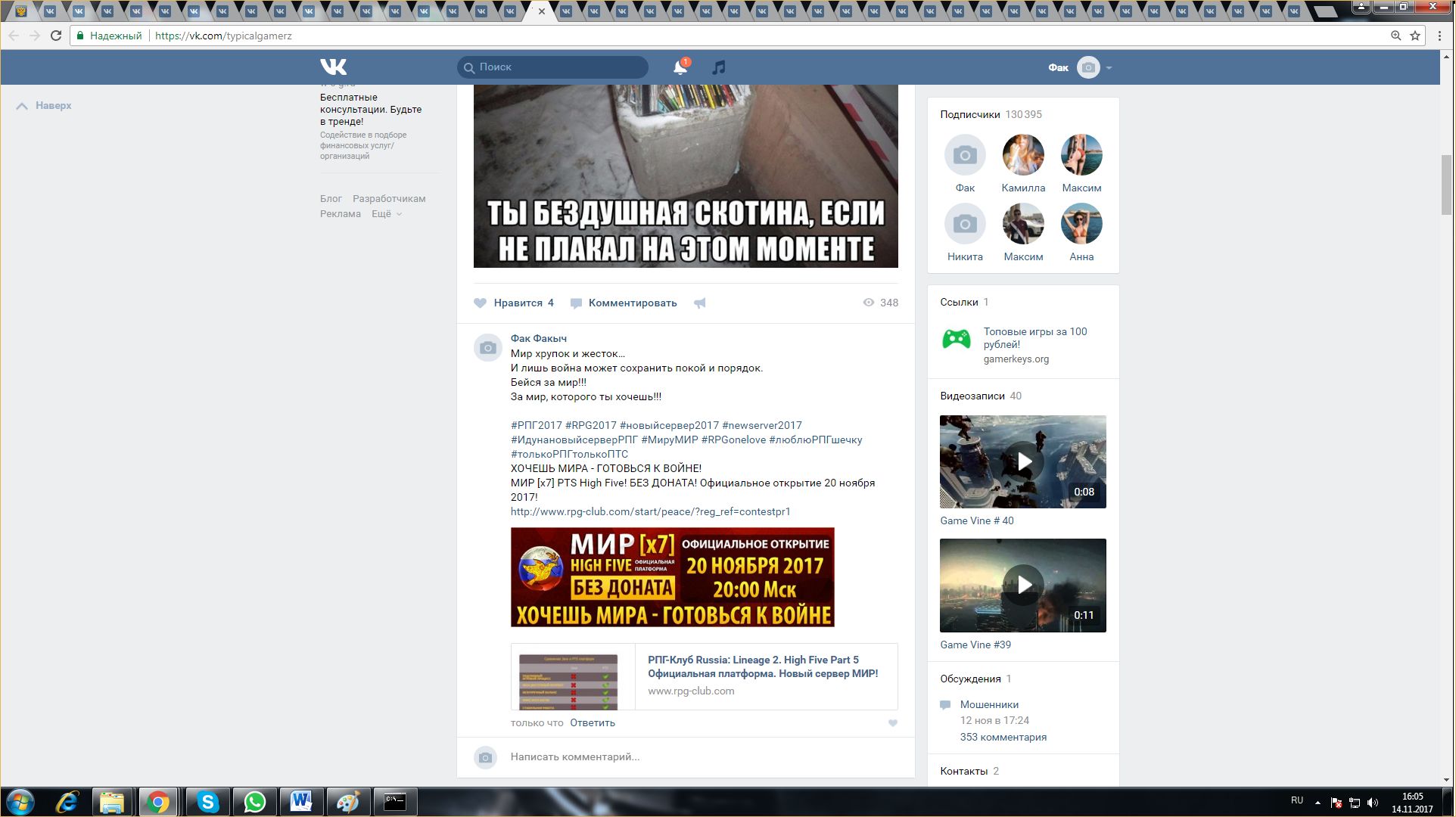The height and width of the screenshot is (817, 1456).
Task: Click hashtag #толькоРПГтолькоПТС
Action: (569, 455)
